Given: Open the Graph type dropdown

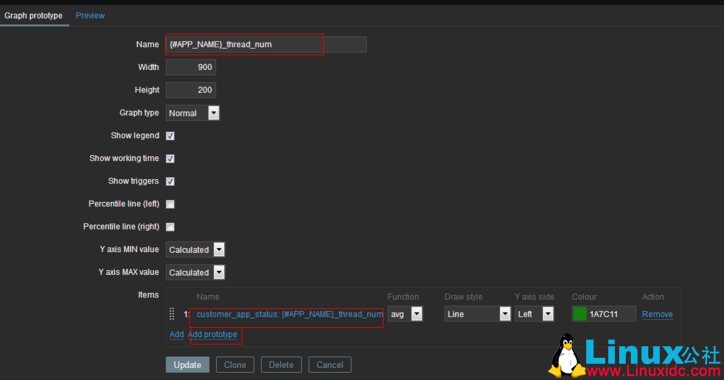Looking at the screenshot, I should click(x=192, y=113).
